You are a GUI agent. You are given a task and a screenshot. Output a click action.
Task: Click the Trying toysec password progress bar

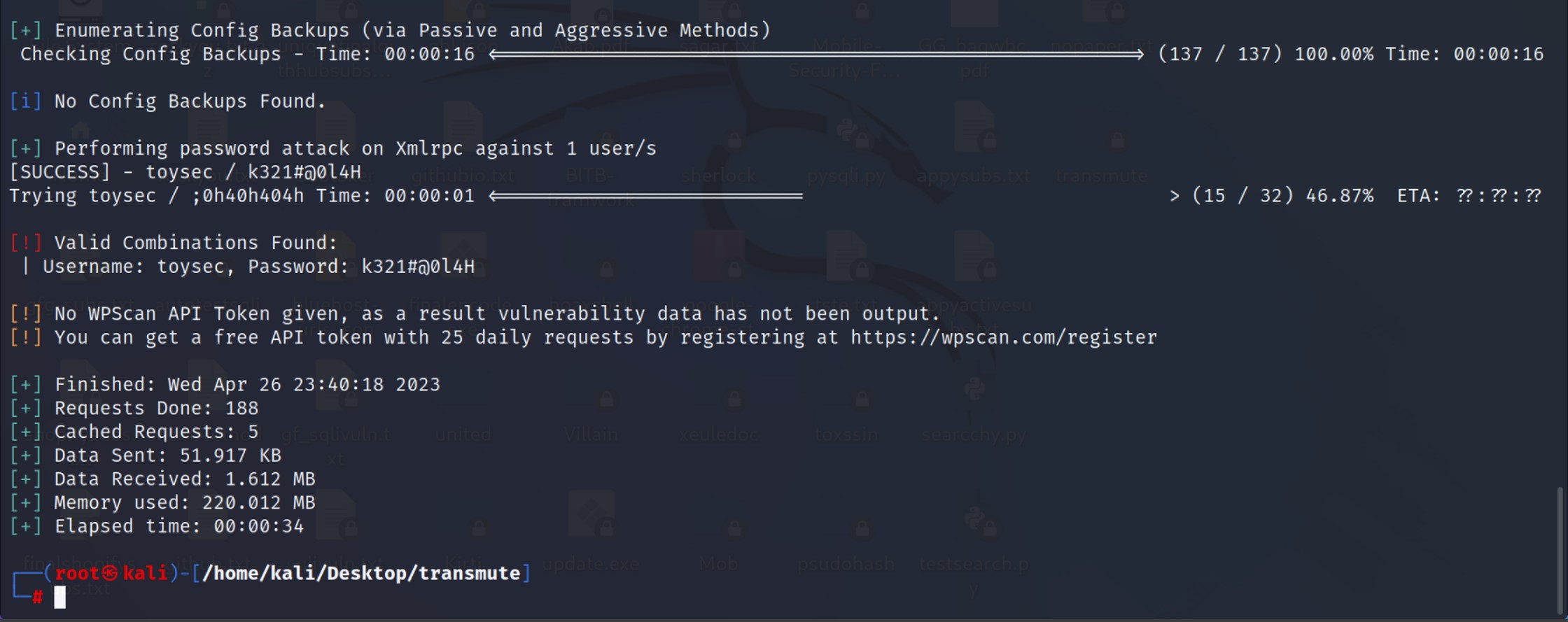pos(645,196)
